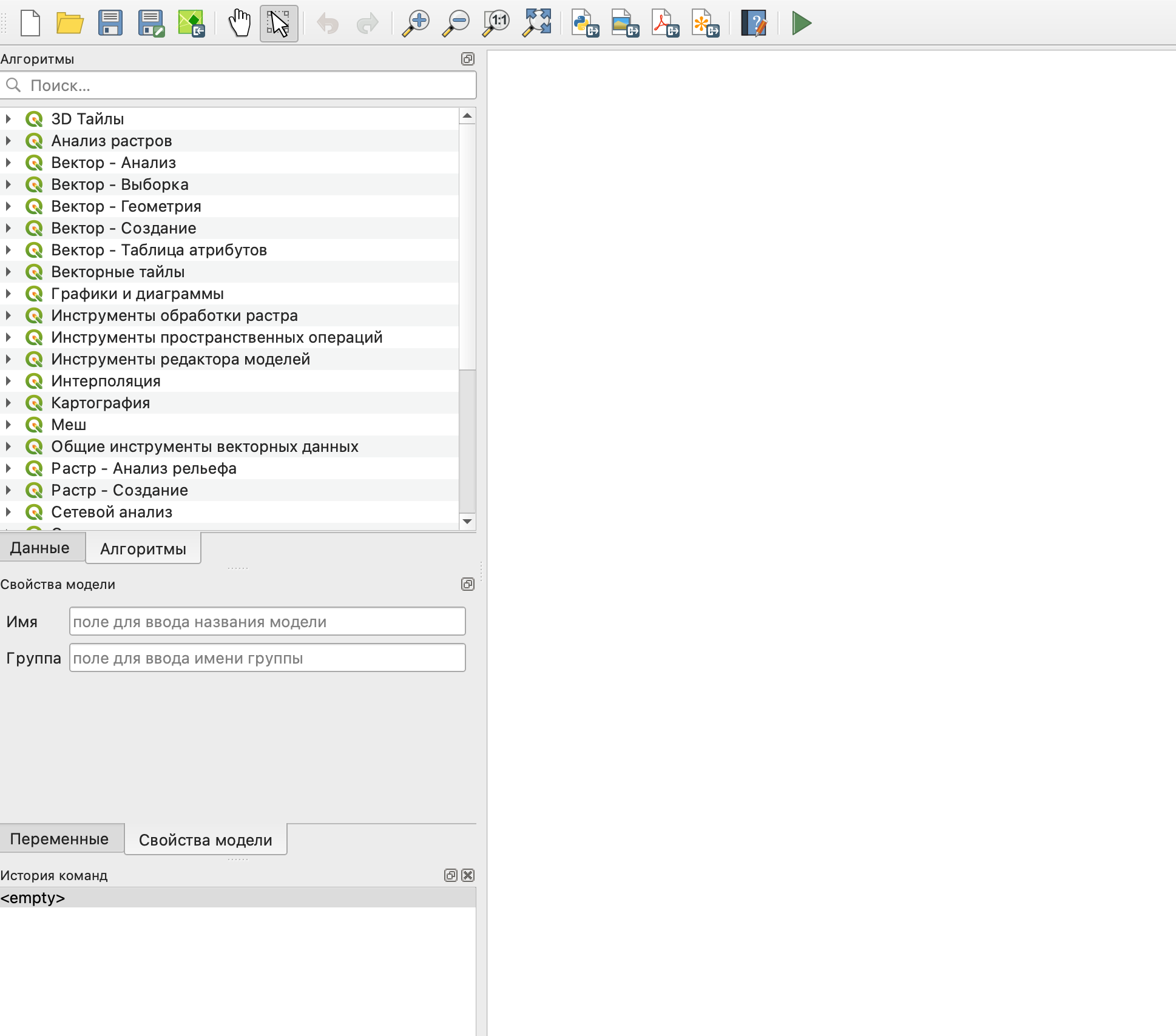The image size is (1176, 1036).
Task: Close the История команд panel
Action: tap(468, 875)
